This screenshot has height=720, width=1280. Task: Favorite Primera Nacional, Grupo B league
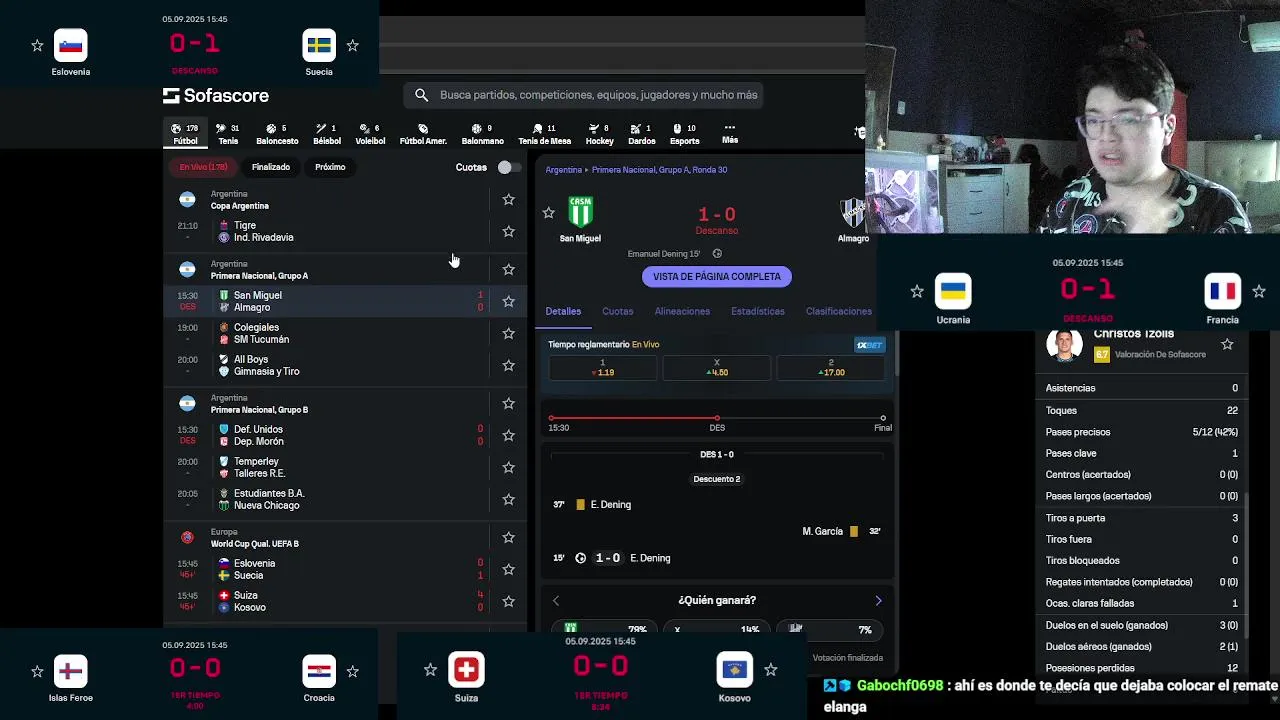(508, 403)
